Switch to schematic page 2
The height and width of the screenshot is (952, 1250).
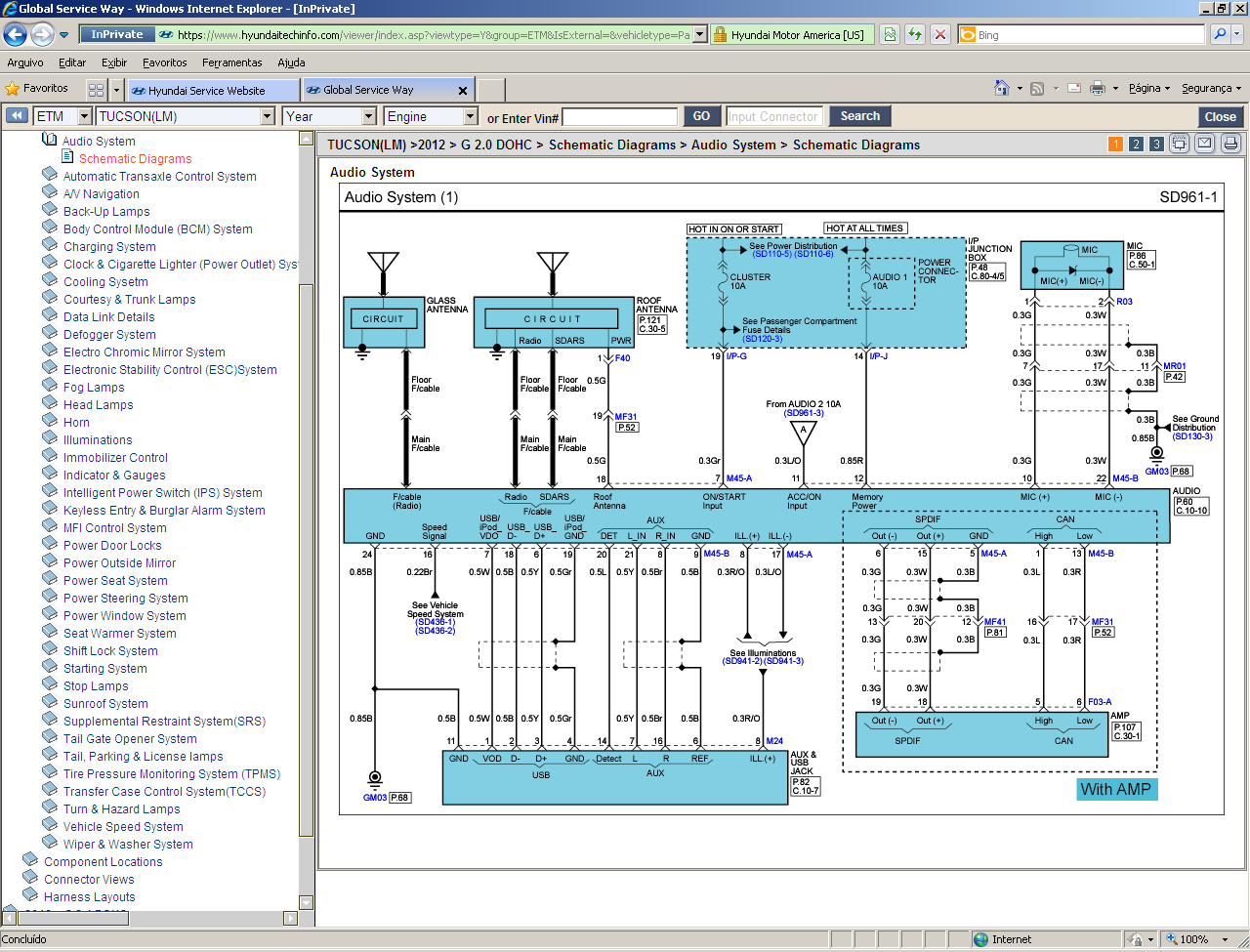click(1136, 144)
